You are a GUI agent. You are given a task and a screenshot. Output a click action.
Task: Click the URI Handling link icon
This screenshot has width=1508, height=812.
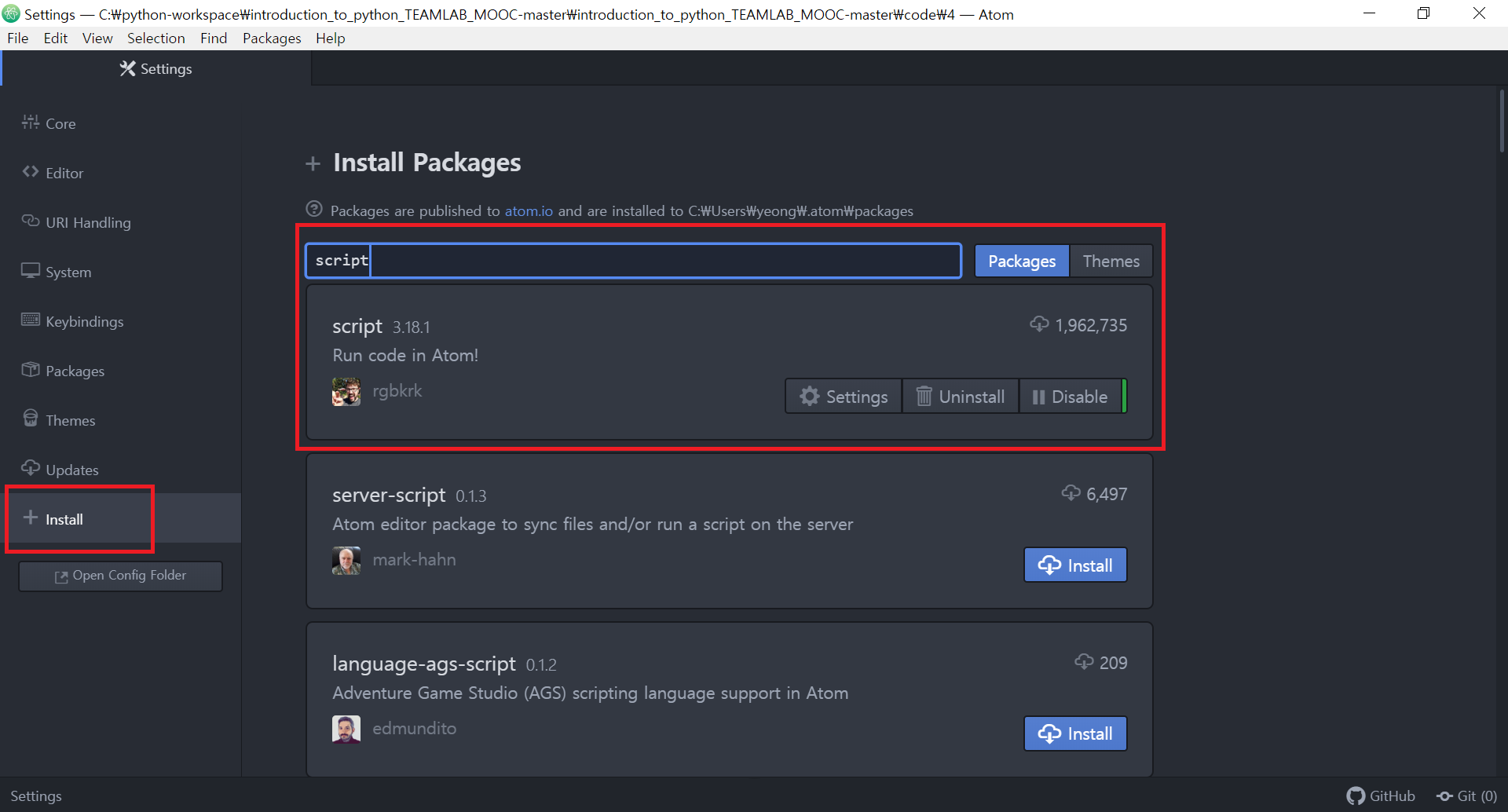tap(31, 221)
